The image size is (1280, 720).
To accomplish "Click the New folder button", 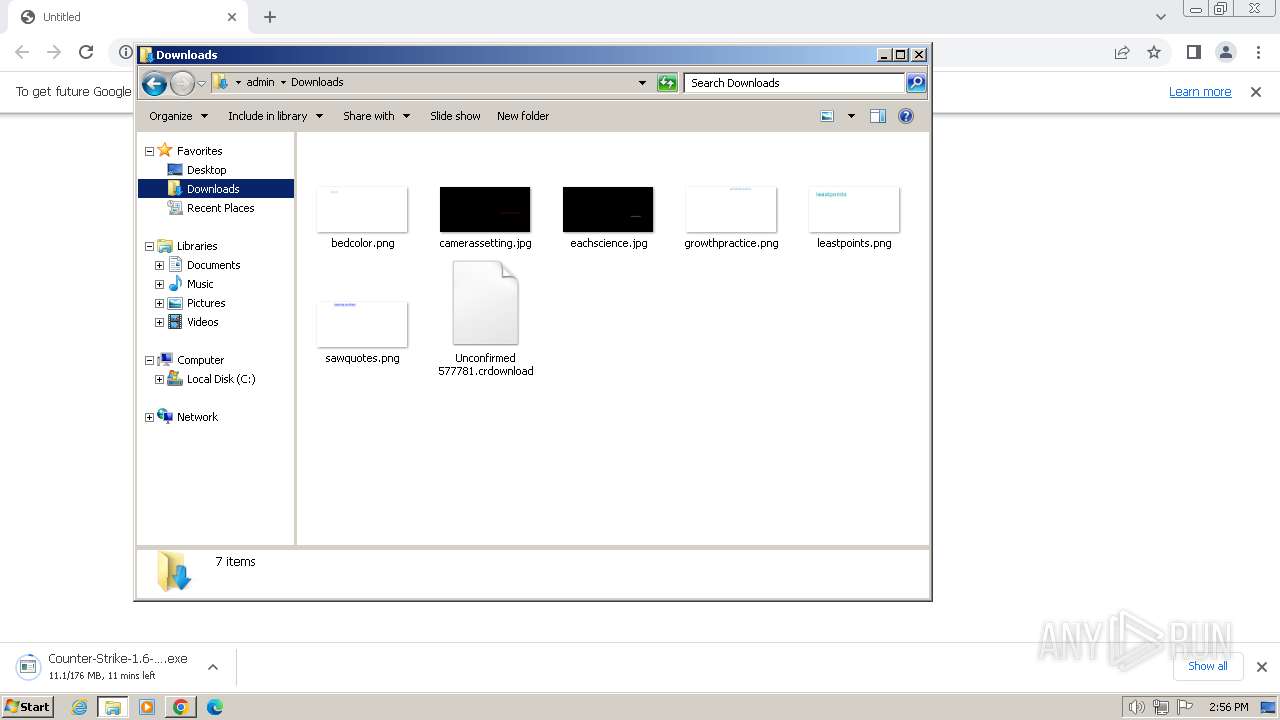I will pyautogui.click(x=523, y=116).
